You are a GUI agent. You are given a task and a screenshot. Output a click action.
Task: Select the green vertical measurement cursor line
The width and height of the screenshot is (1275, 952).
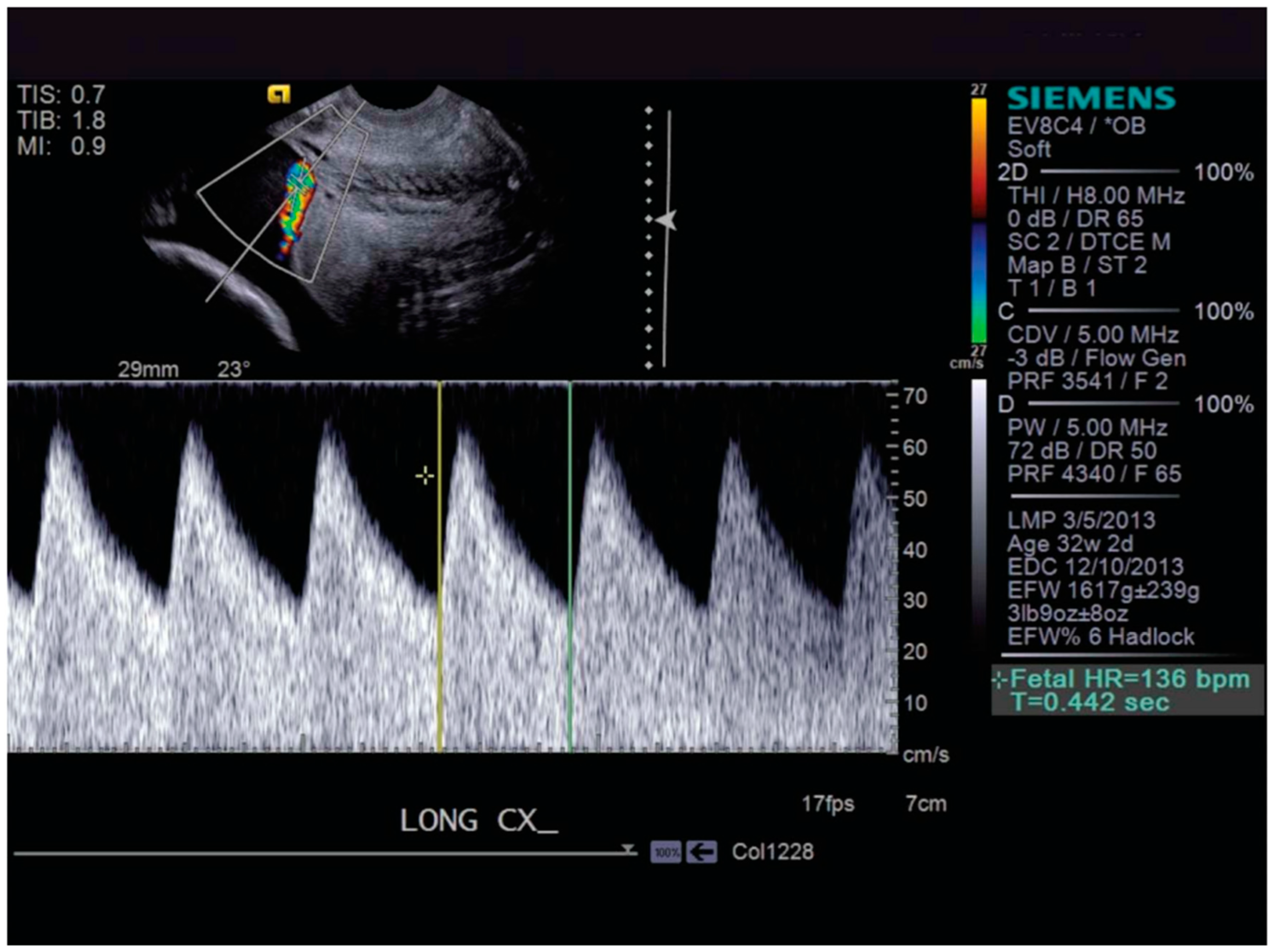(570, 566)
